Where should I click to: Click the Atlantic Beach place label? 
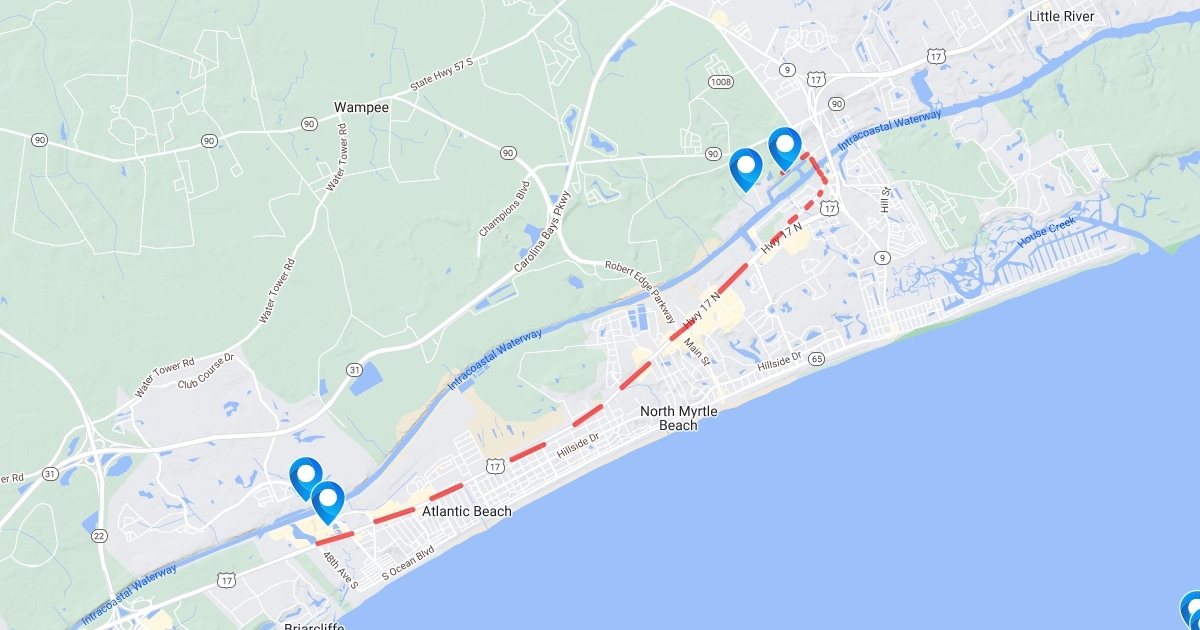click(x=467, y=511)
